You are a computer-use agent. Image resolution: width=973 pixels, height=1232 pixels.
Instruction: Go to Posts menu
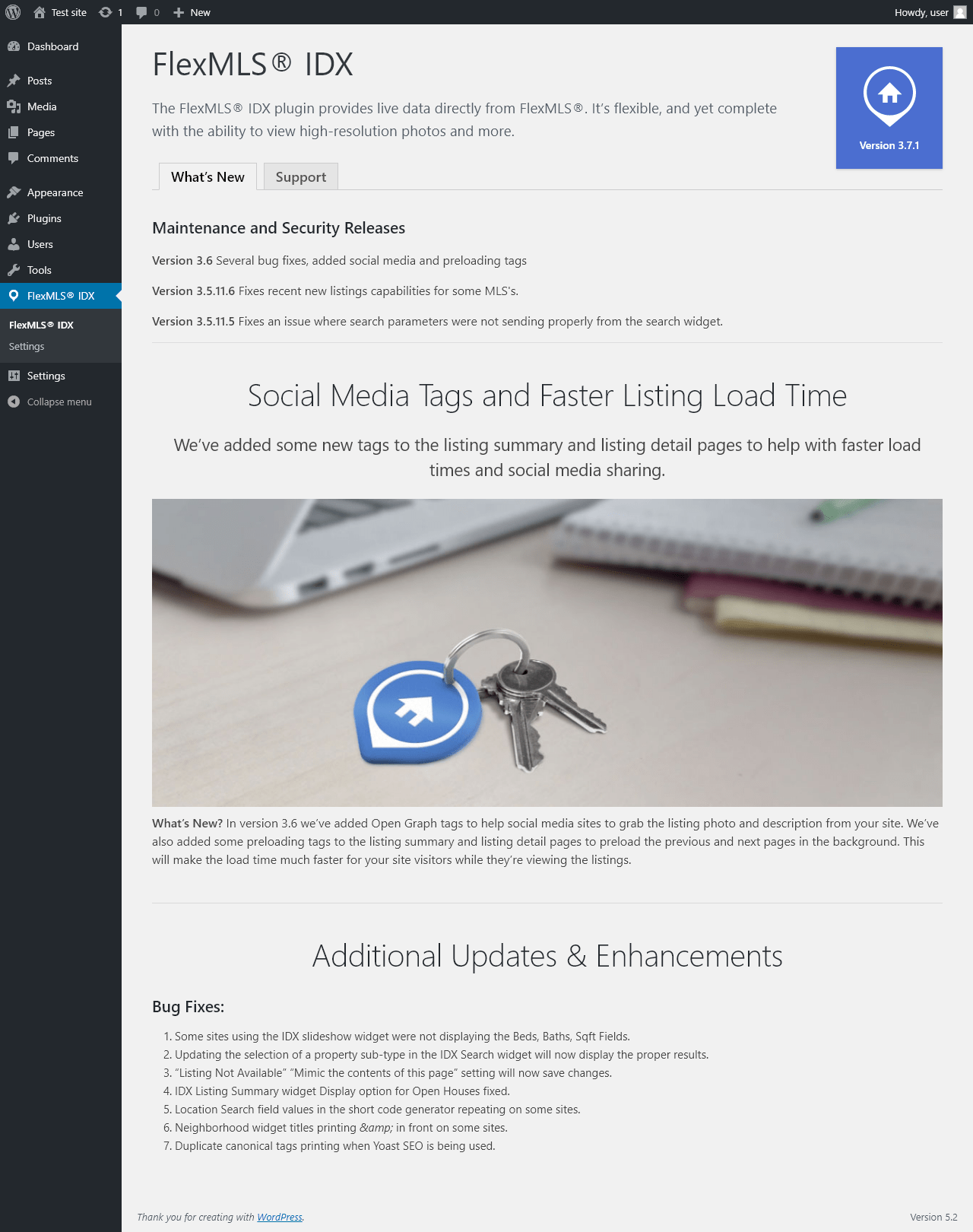pos(61,81)
